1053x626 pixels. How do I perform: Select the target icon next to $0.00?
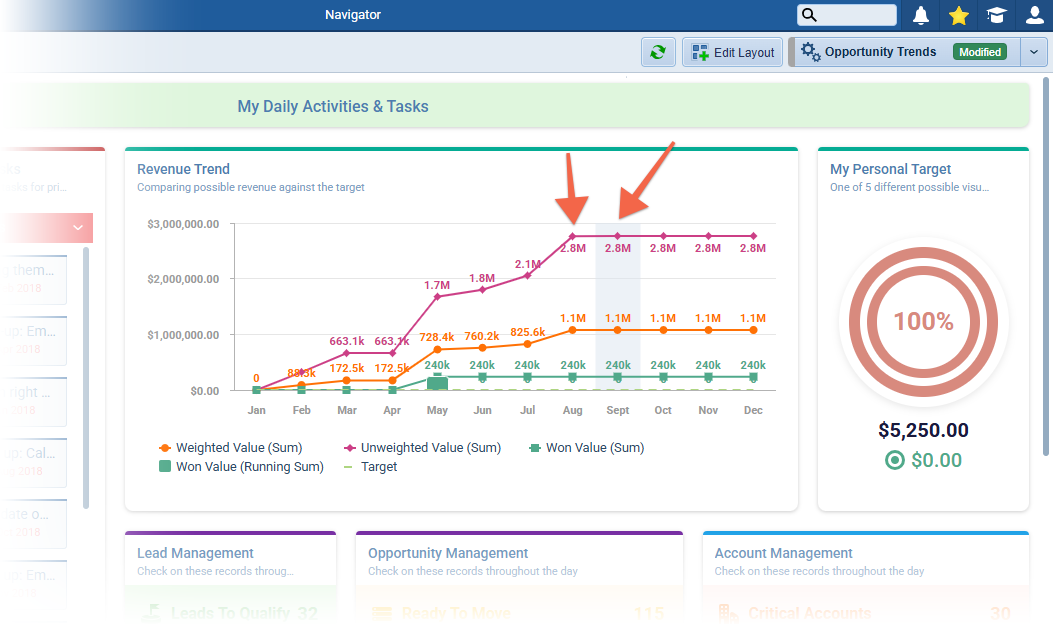click(893, 460)
